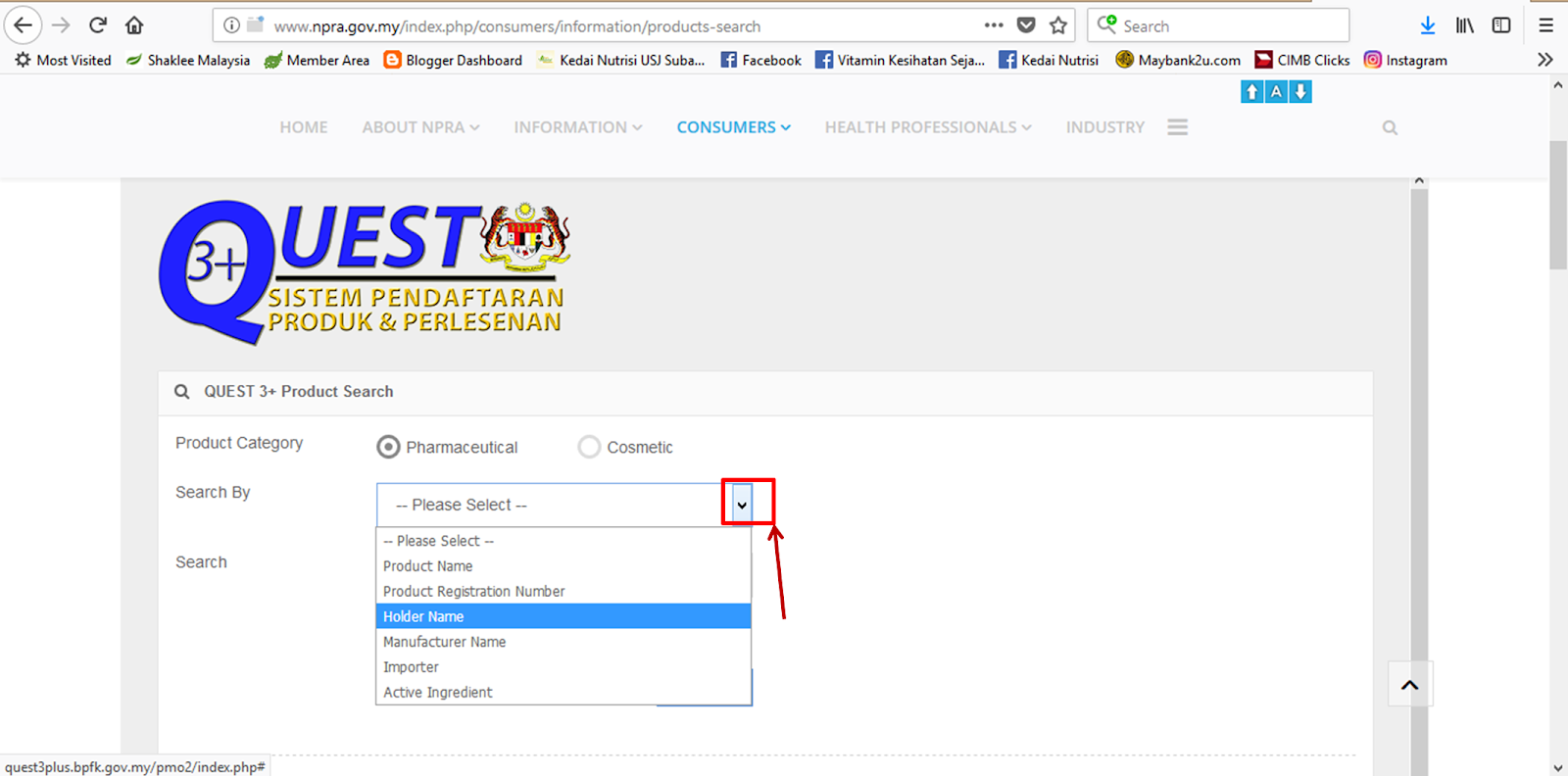
Task: Click the browser address bar URL
Action: pos(516,26)
